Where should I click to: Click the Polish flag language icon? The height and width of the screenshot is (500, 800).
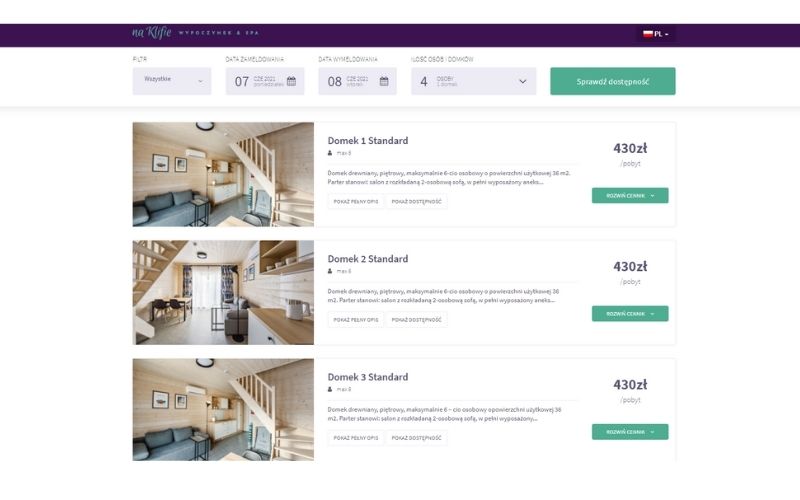pos(648,34)
